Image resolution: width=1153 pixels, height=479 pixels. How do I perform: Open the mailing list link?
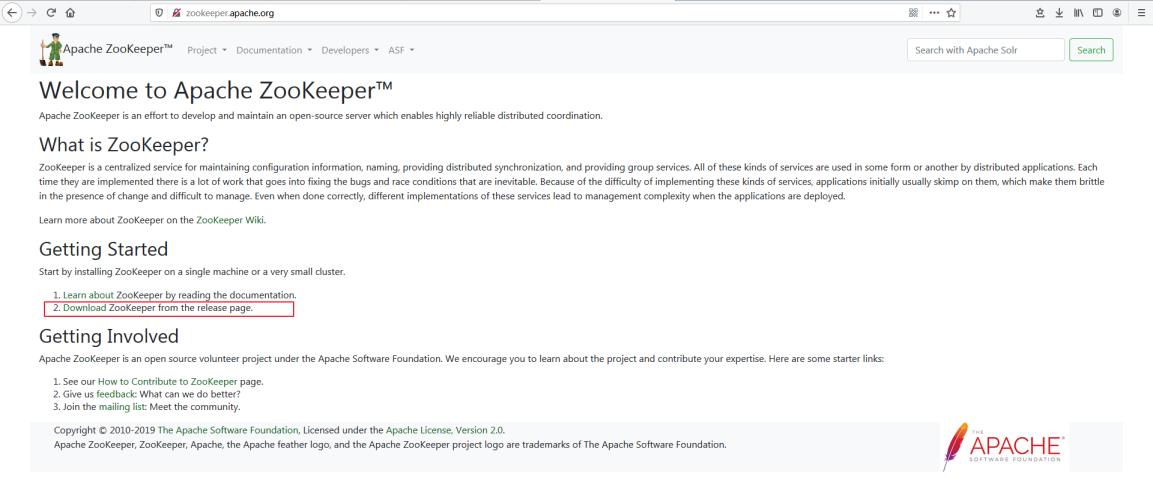pyautogui.click(x=123, y=406)
